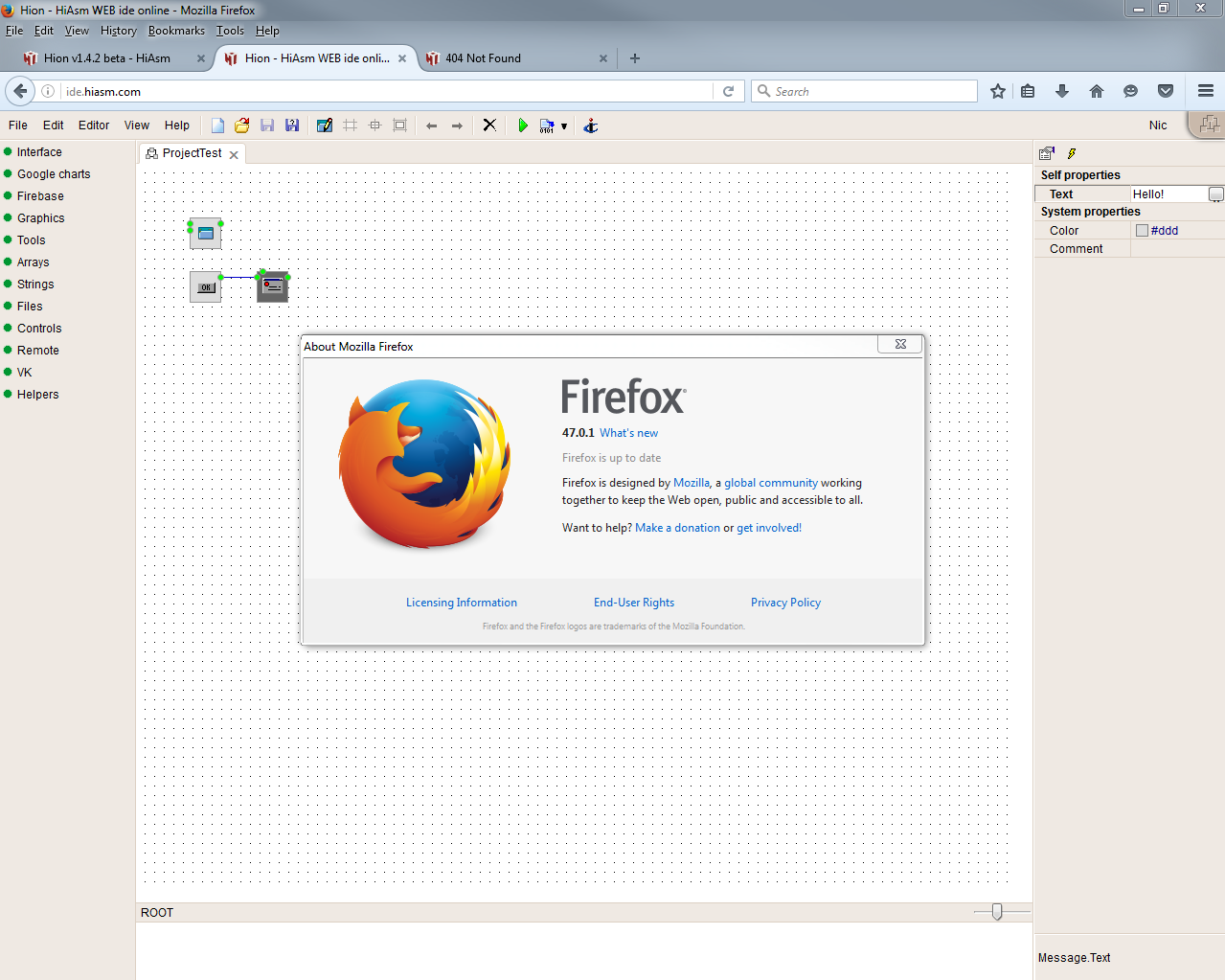Viewport: 1225px width, 980px height.
Task: Select the OK button element on canvas
Action: 206,287
